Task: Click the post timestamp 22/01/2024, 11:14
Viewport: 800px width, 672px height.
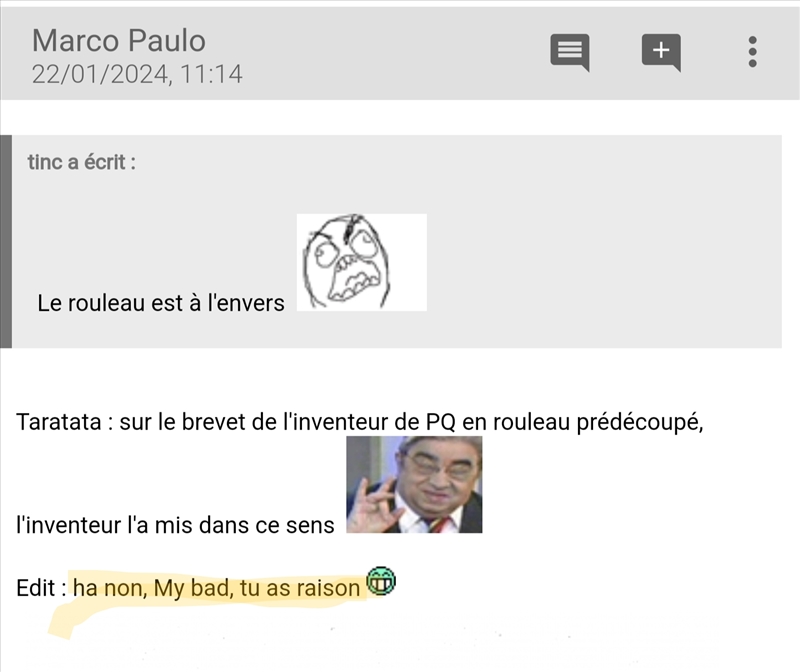Action: pos(137,74)
